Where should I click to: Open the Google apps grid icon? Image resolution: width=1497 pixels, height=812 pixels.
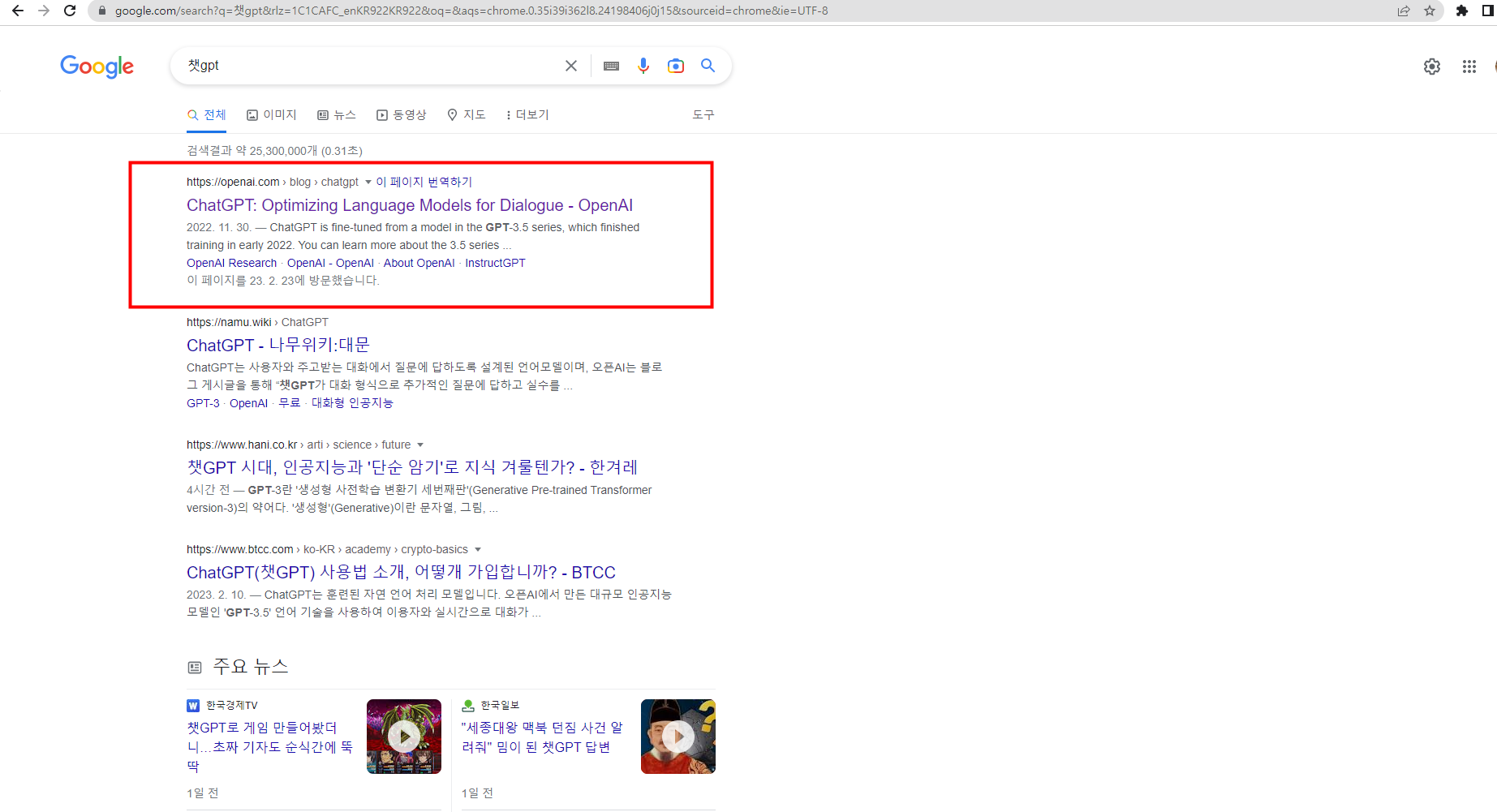point(1469,67)
